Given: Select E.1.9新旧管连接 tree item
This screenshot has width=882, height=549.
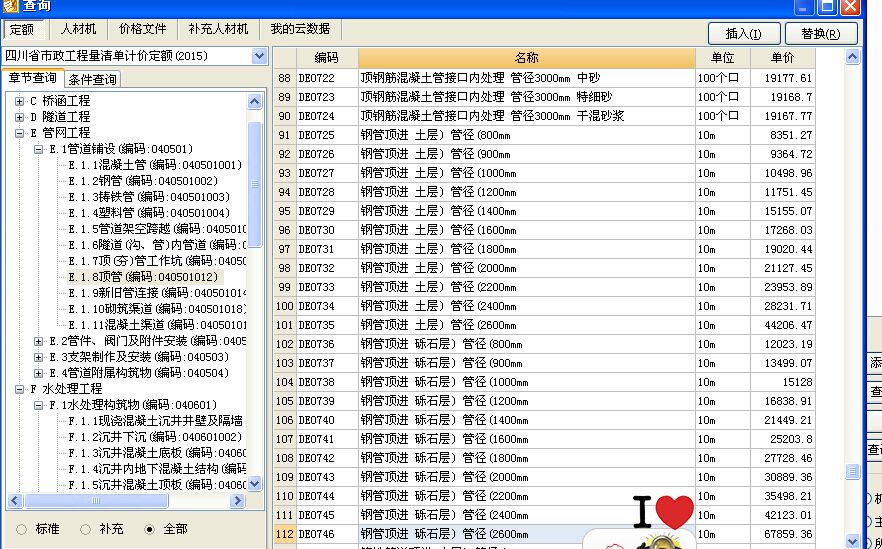Looking at the screenshot, I should point(157,293).
